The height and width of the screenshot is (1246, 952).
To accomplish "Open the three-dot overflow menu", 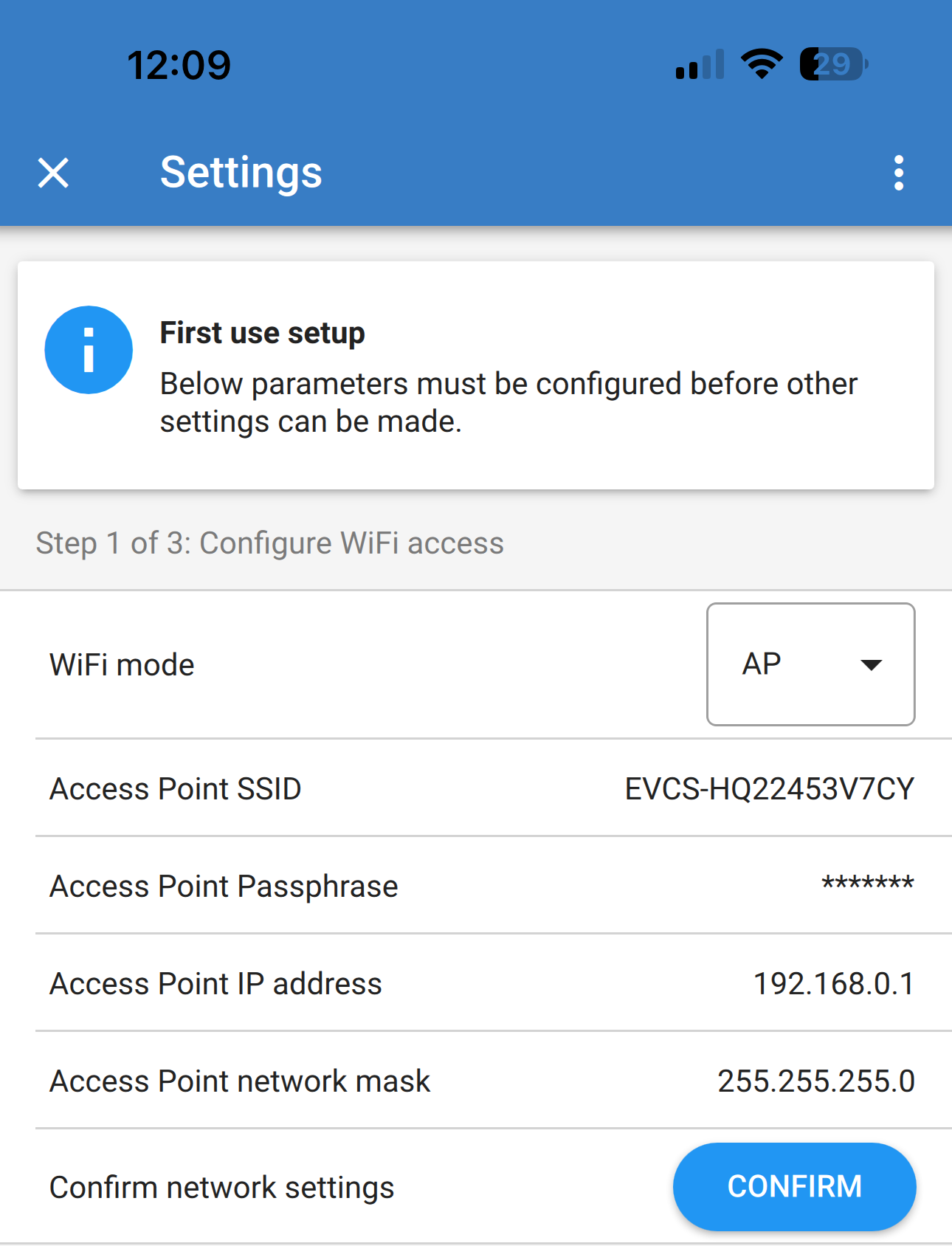I will (x=897, y=172).
